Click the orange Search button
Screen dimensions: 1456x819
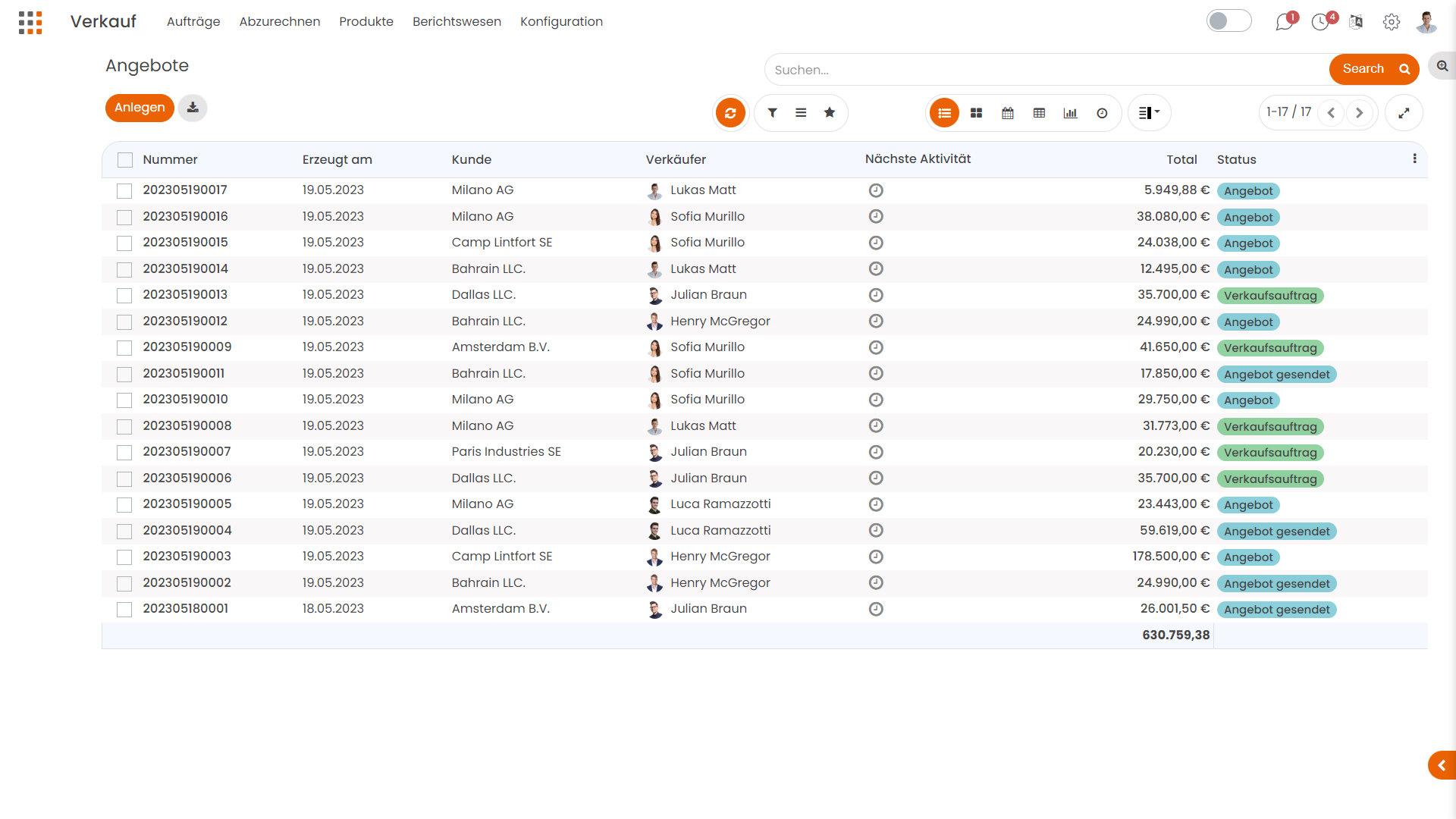coord(1374,69)
